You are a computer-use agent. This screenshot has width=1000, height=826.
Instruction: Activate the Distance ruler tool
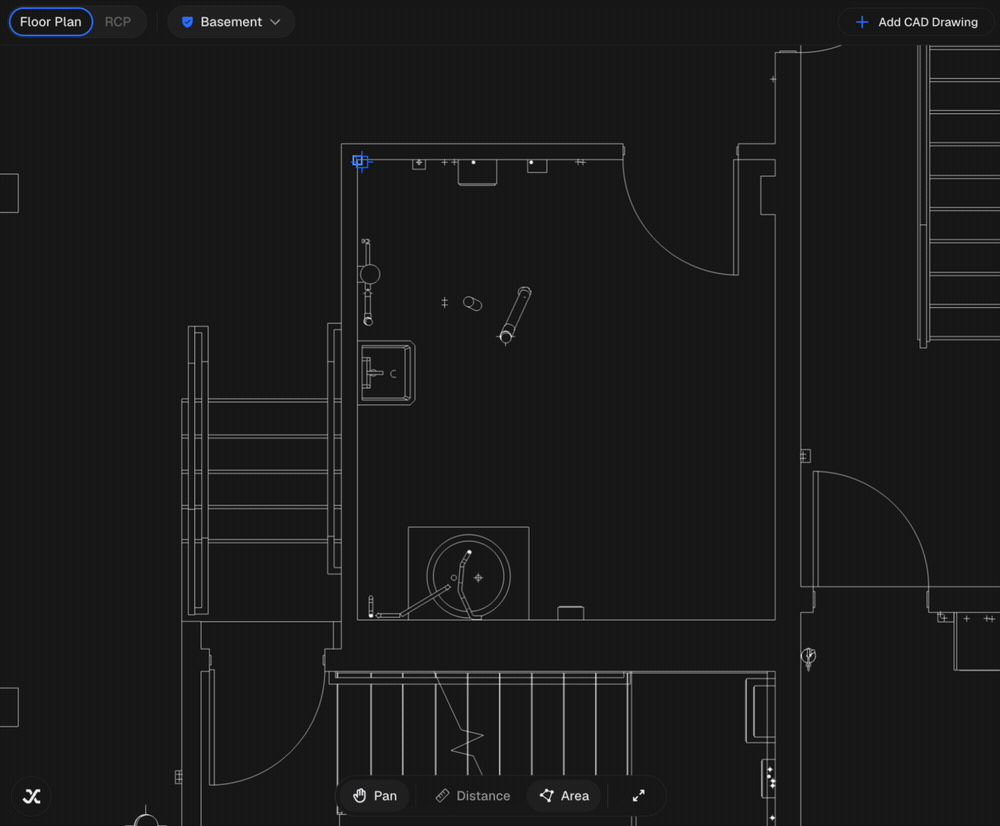point(473,795)
